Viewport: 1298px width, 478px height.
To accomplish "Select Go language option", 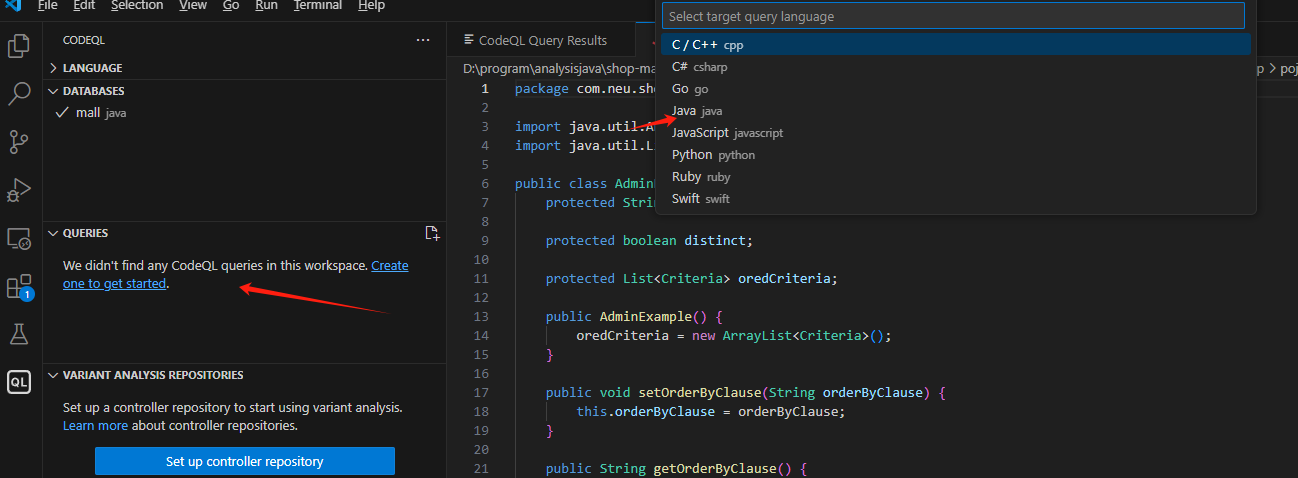I will click(955, 89).
